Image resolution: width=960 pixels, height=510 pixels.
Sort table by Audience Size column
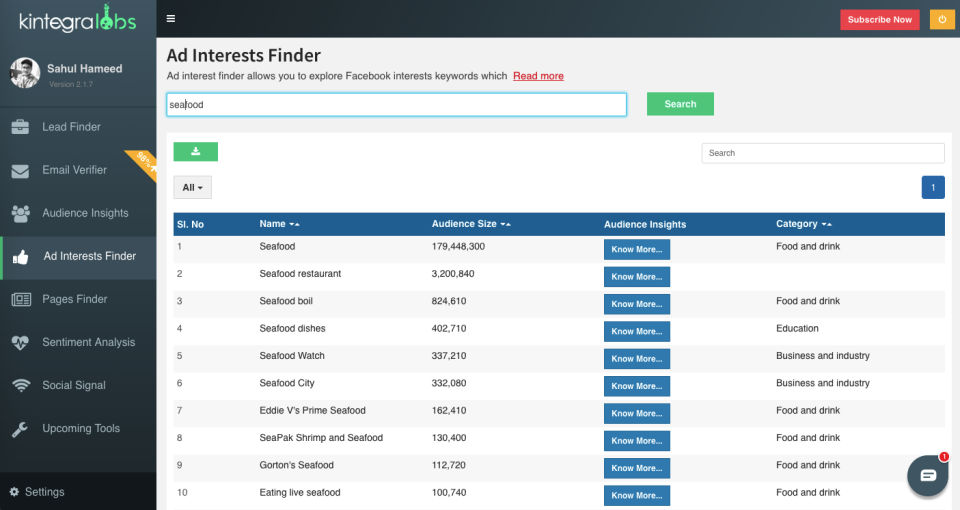click(471, 224)
